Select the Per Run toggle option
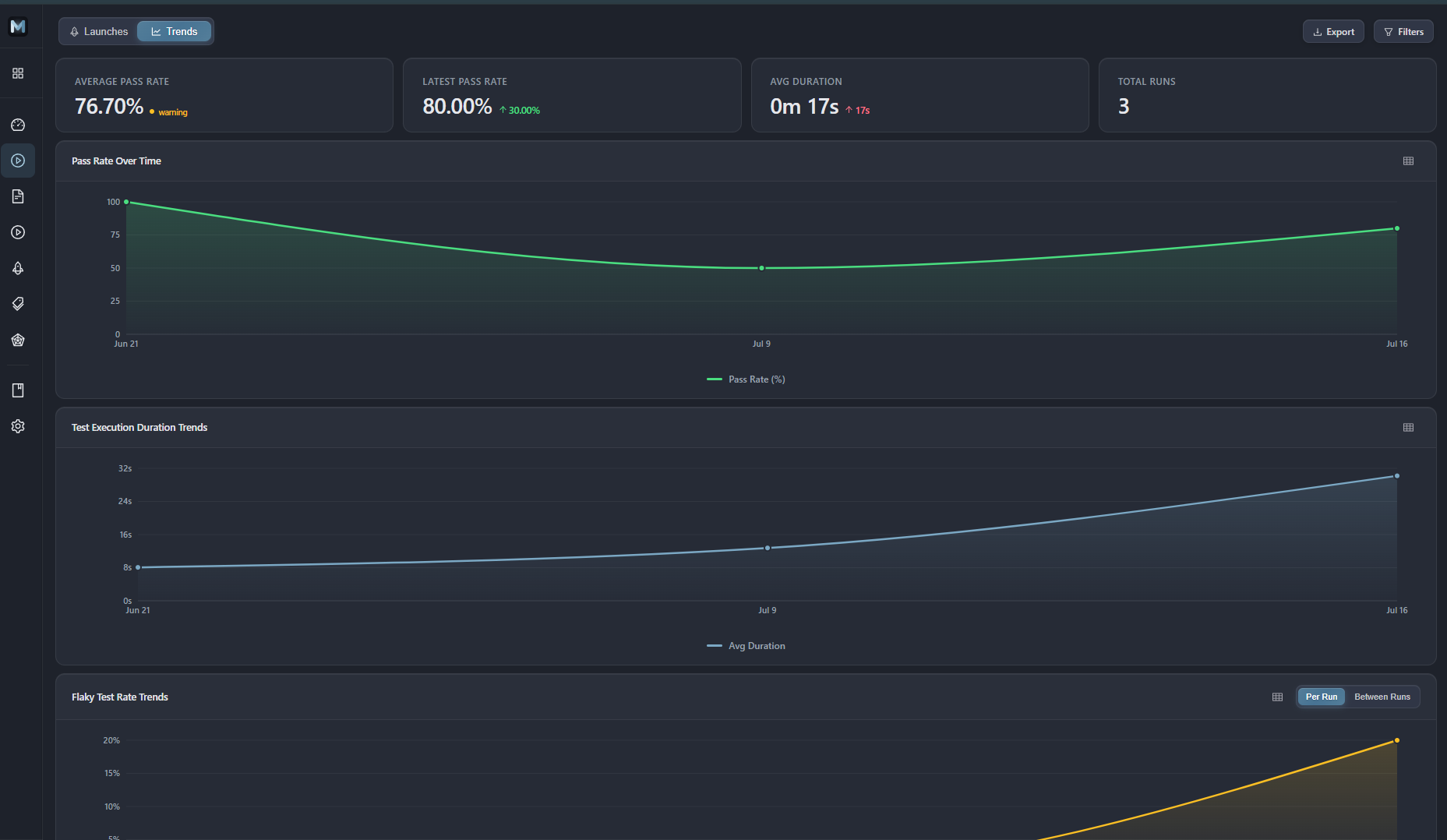 click(x=1321, y=697)
